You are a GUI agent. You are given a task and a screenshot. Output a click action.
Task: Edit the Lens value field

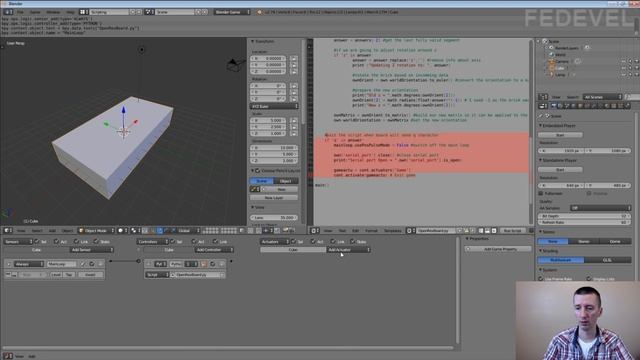[274, 218]
